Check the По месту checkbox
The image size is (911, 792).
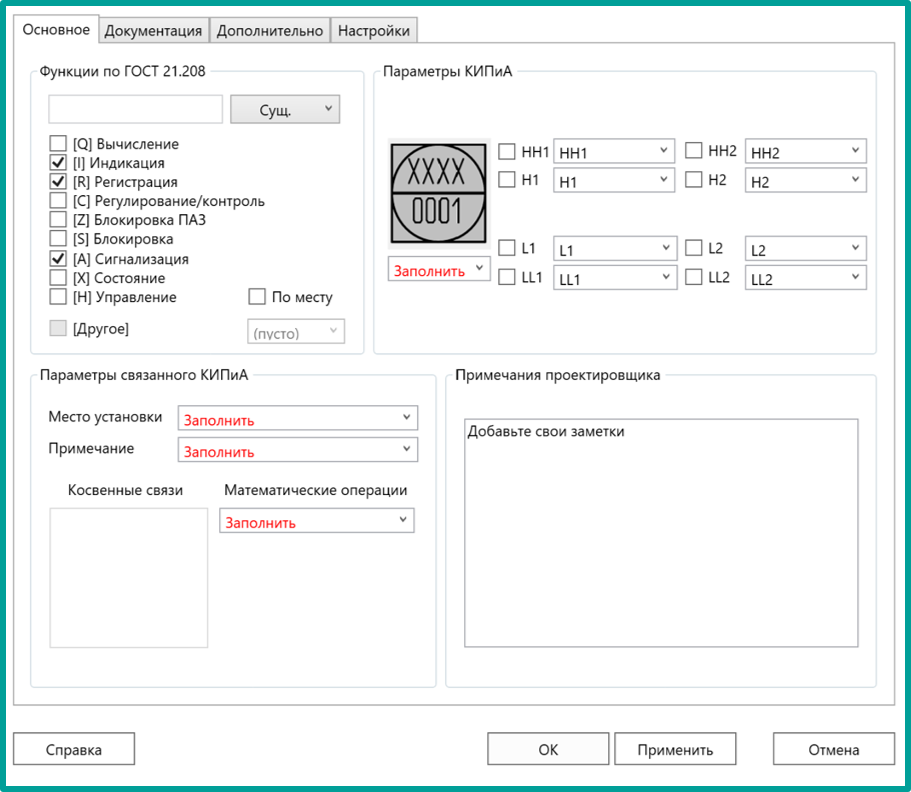tap(257, 297)
